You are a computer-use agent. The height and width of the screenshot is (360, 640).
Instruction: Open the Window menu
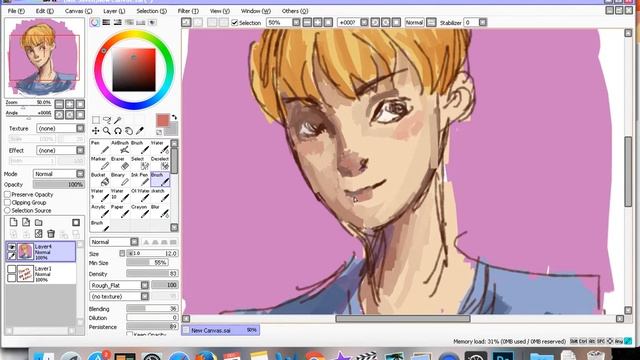point(256,11)
